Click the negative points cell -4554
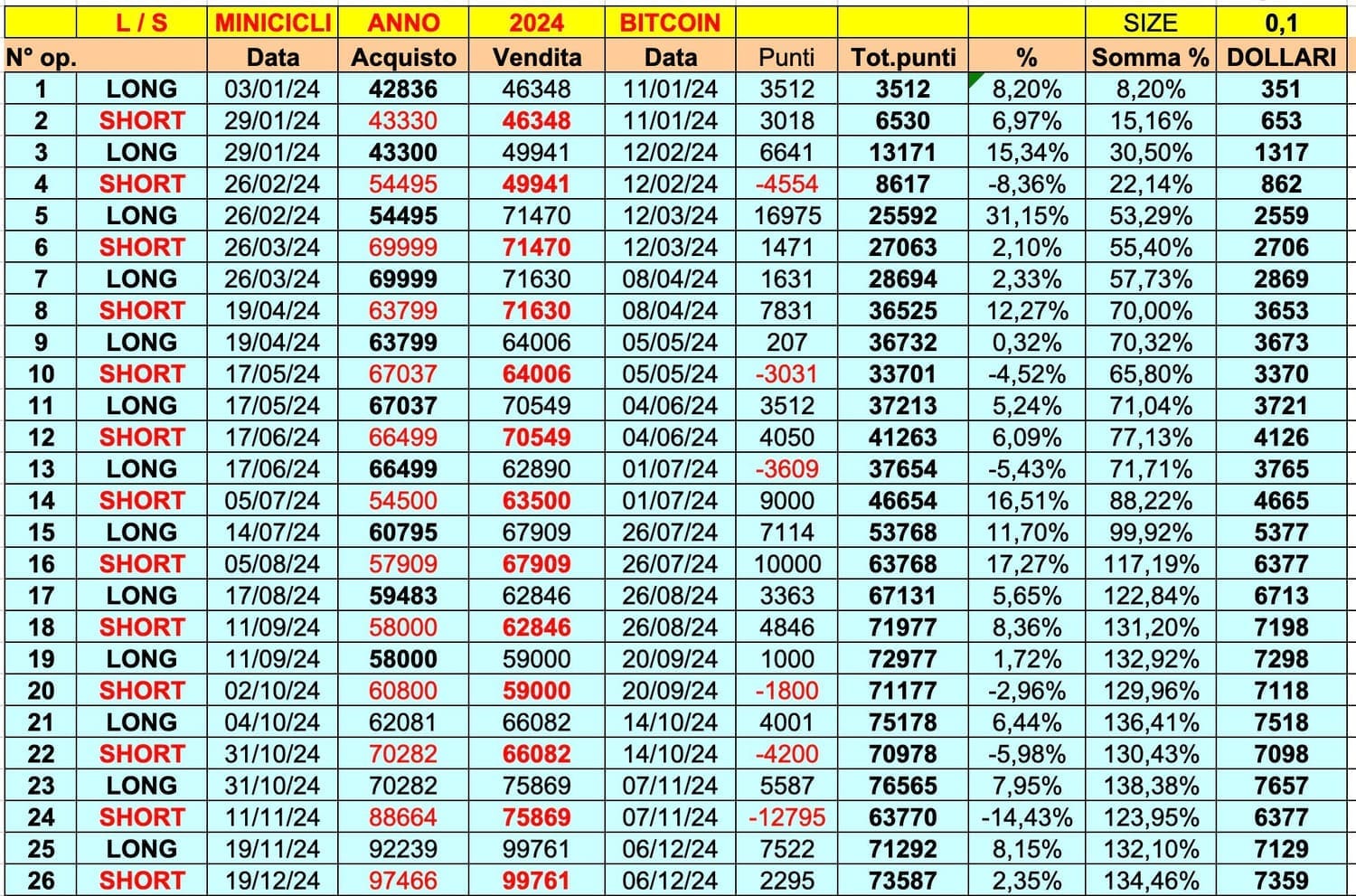This screenshot has height=896, width=1356. [786, 184]
